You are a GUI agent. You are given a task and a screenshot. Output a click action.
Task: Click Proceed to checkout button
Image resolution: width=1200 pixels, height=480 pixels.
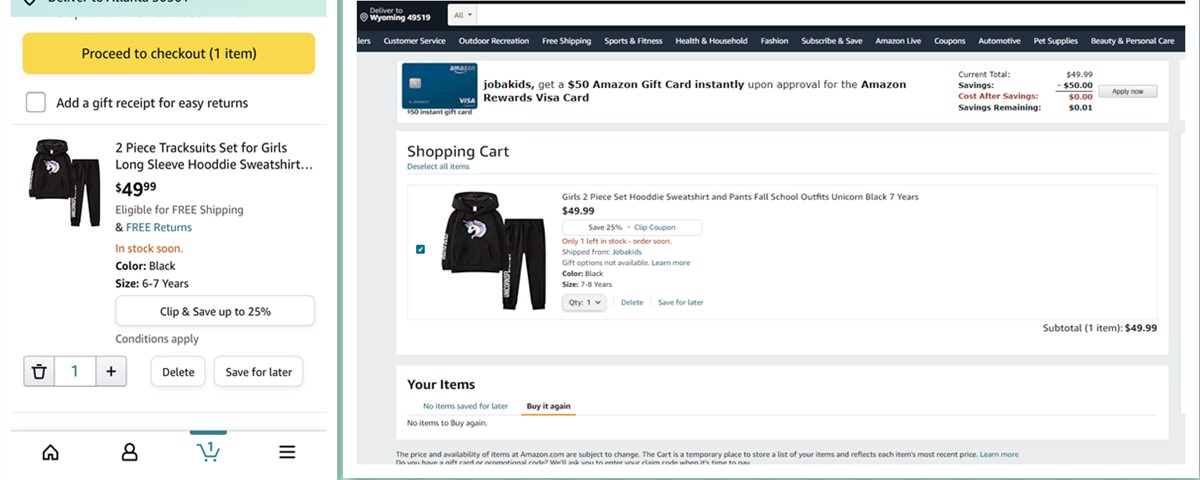click(x=169, y=53)
